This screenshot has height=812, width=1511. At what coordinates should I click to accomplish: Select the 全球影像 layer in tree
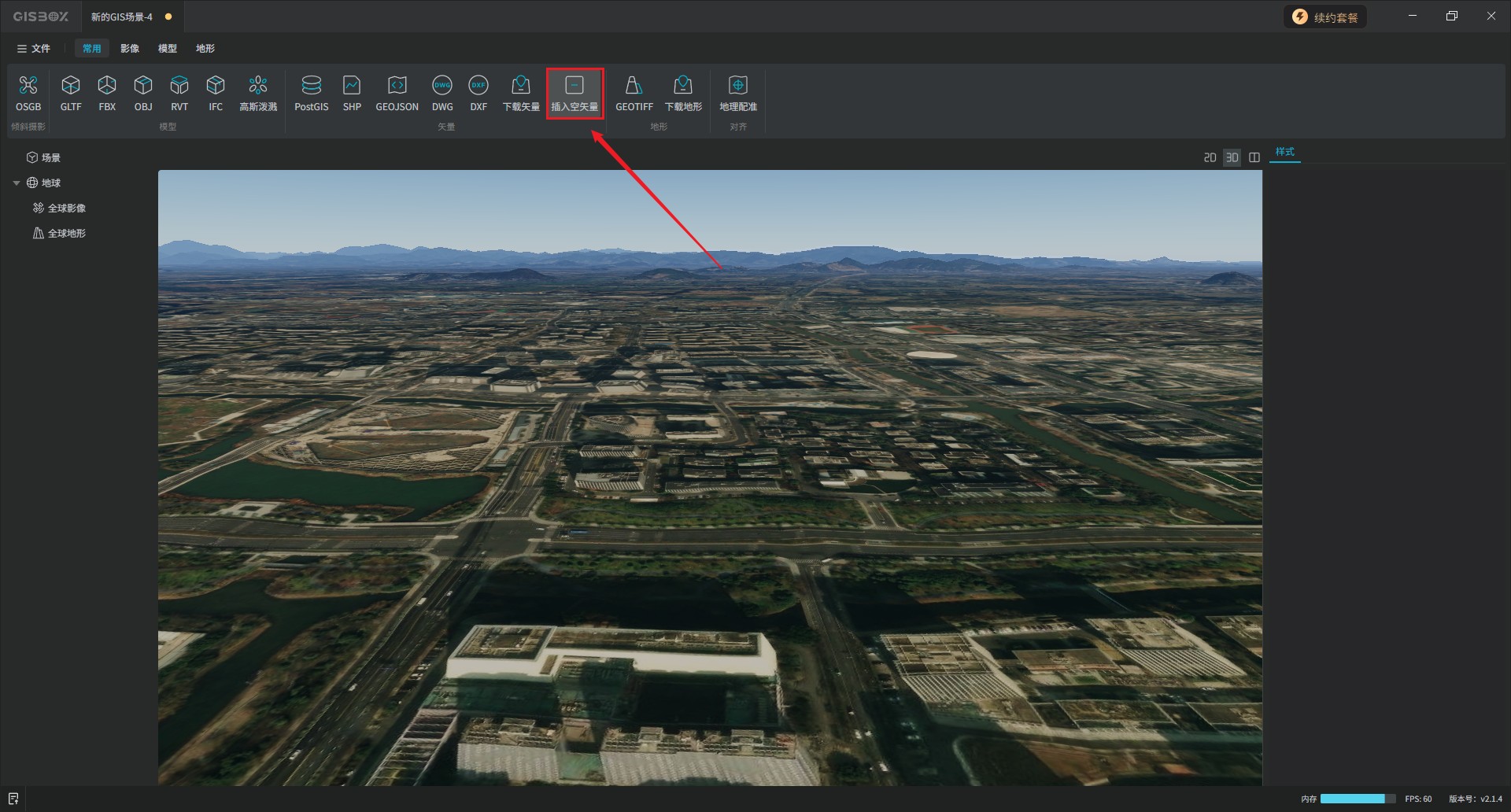click(x=66, y=209)
